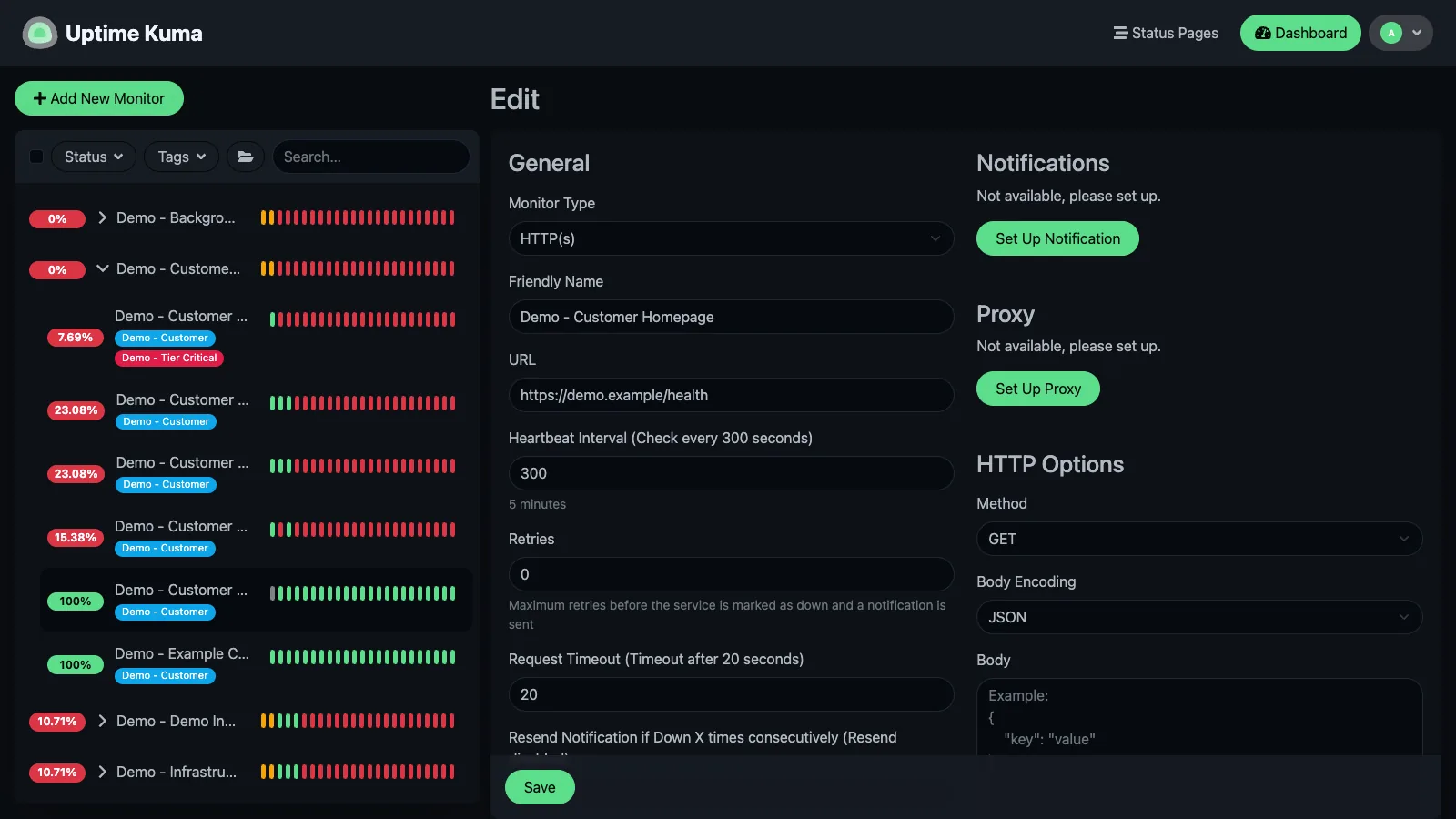The height and width of the screenshot is (819, 1456).
Task: Open the Demo - Example C... monitor
Action: pos(256,664)
